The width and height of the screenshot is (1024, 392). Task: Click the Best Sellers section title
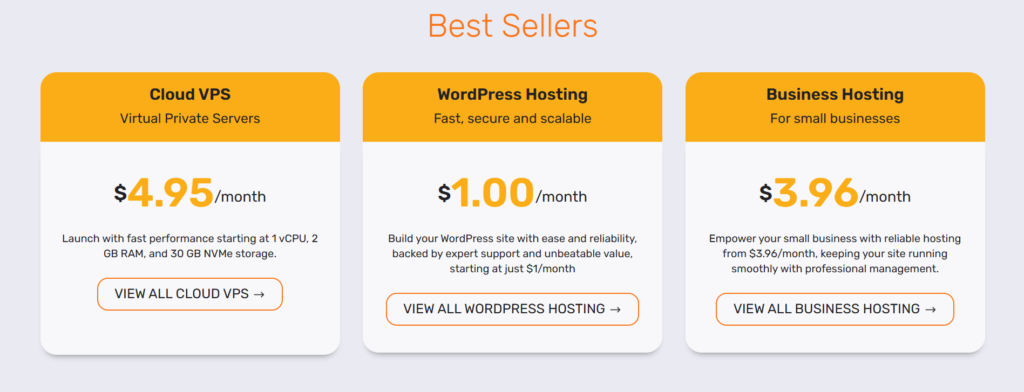click(513, 25)
